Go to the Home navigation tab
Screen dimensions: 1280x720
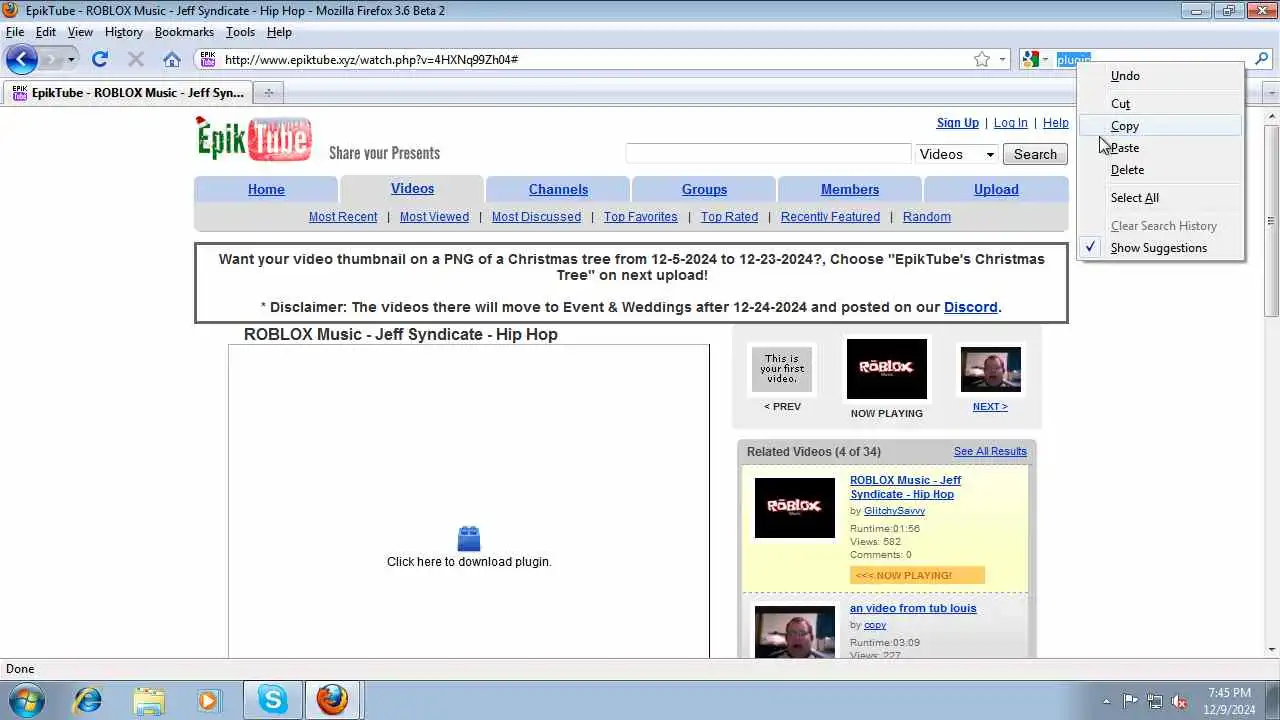click(x=266, y=189)
